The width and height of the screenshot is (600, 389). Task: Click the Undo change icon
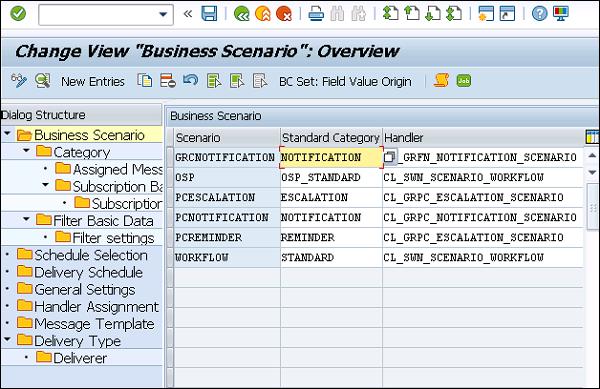pos(191,81)
